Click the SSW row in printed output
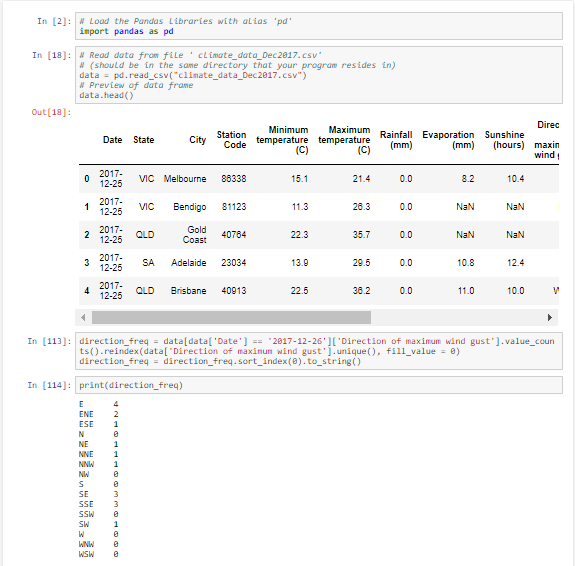The image size is (575, 566). tap(98, 514)
